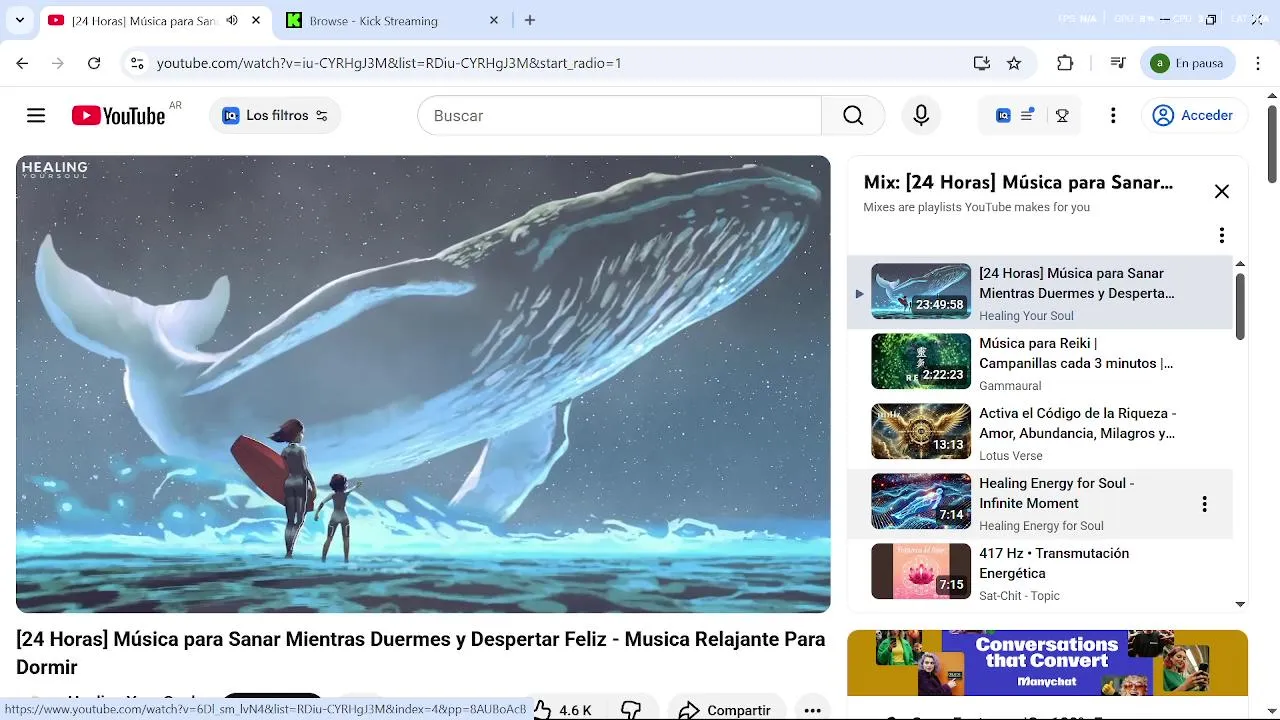Sign in with Acceder button
Viewport: 1280px width, 720px height.
(x=1194, y=116)
